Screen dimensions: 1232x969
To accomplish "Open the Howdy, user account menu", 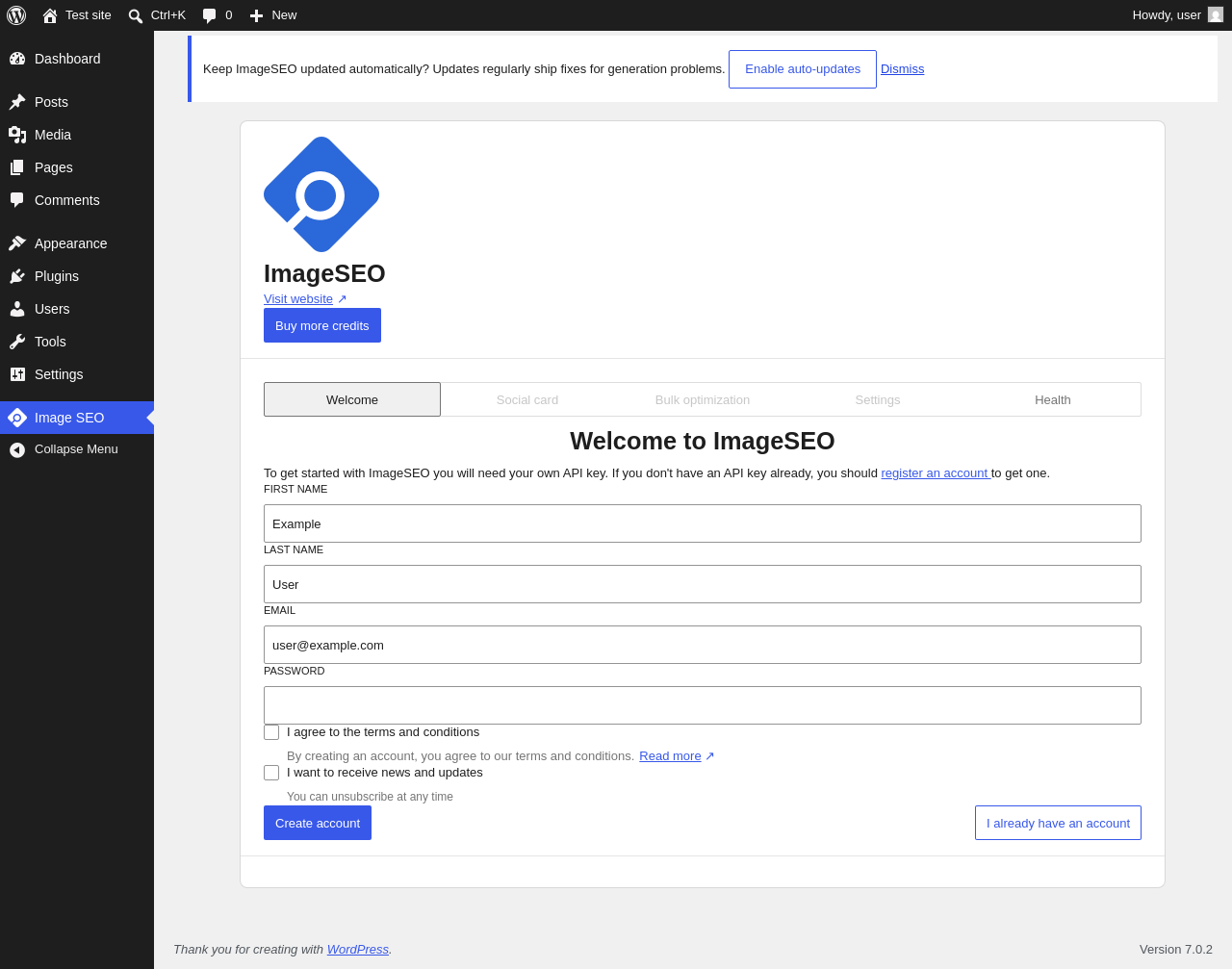I will tap(1177, 15).
